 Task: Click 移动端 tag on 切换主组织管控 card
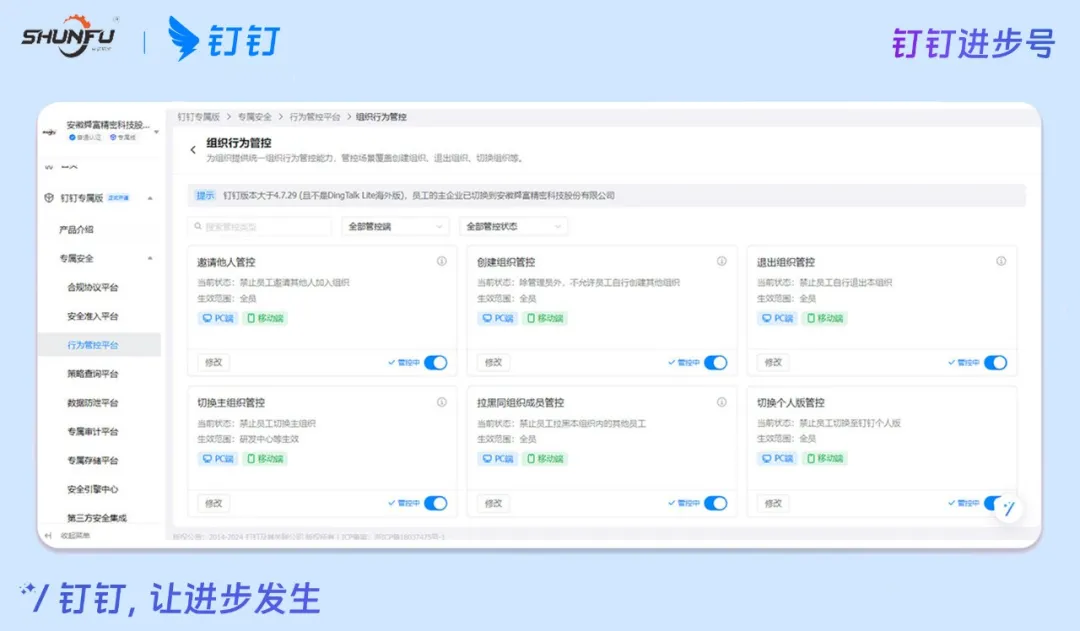[x=265, y=459]
